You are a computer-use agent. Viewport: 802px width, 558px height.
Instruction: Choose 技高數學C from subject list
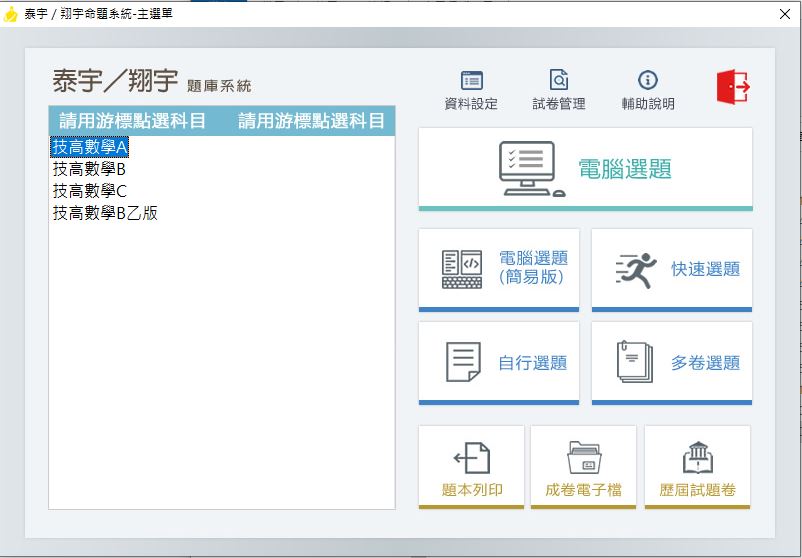click(90, 191)
